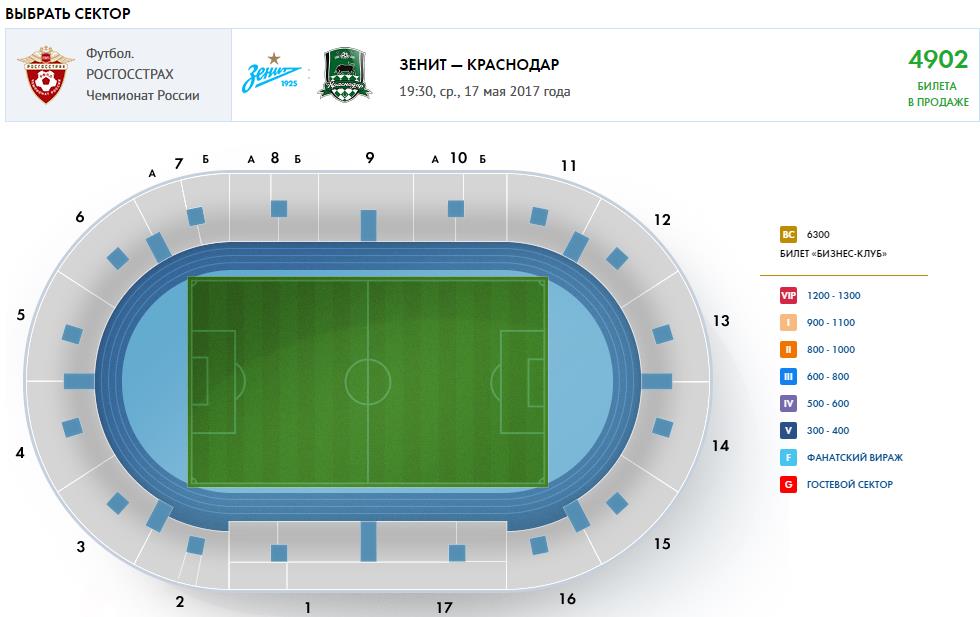Click the orange category II swatch
The width and height of the screenshot is (980, 617).
click(788, 349)
